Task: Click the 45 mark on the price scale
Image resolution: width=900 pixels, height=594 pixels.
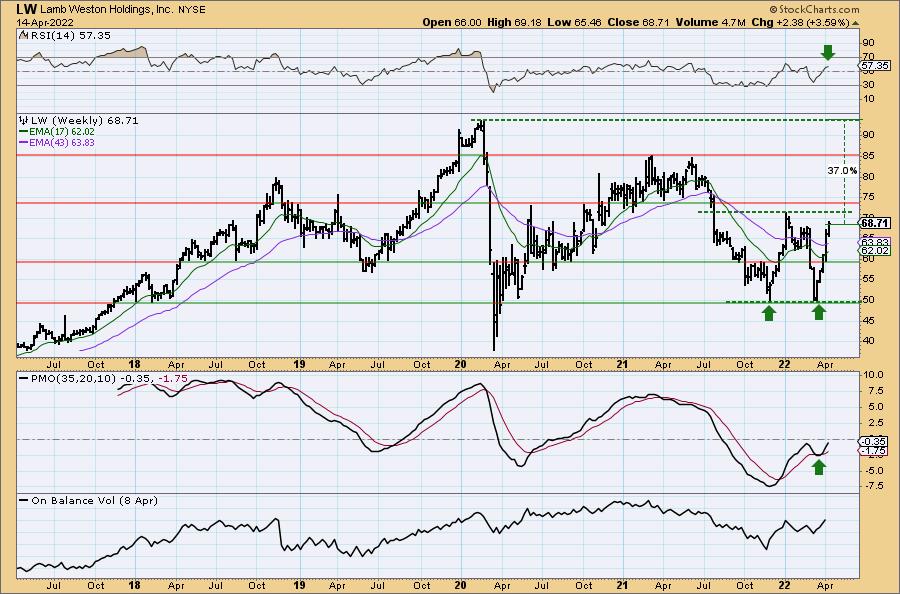Action: [868, 320]
